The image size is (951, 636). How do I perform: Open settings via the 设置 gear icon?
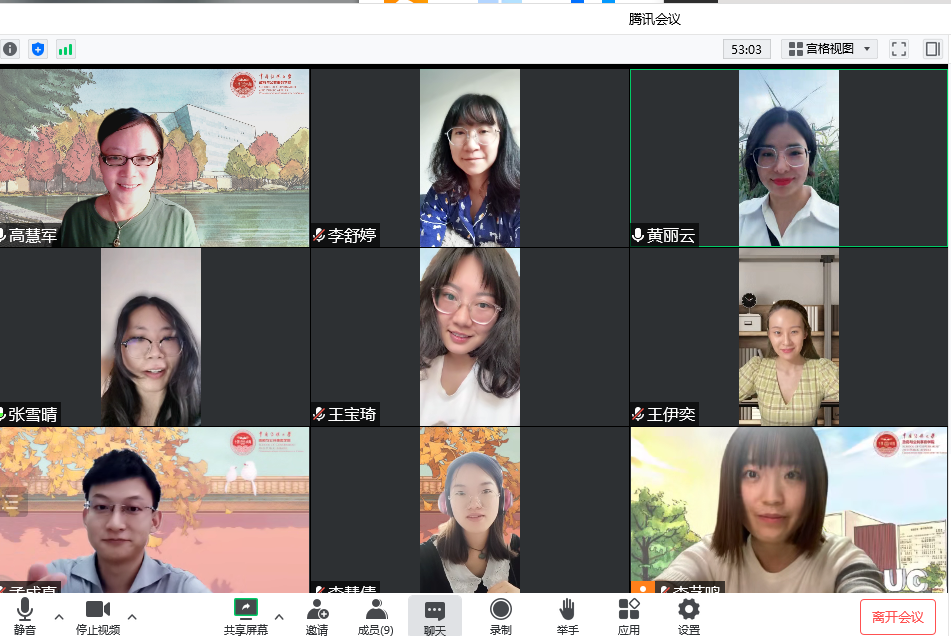688,614
